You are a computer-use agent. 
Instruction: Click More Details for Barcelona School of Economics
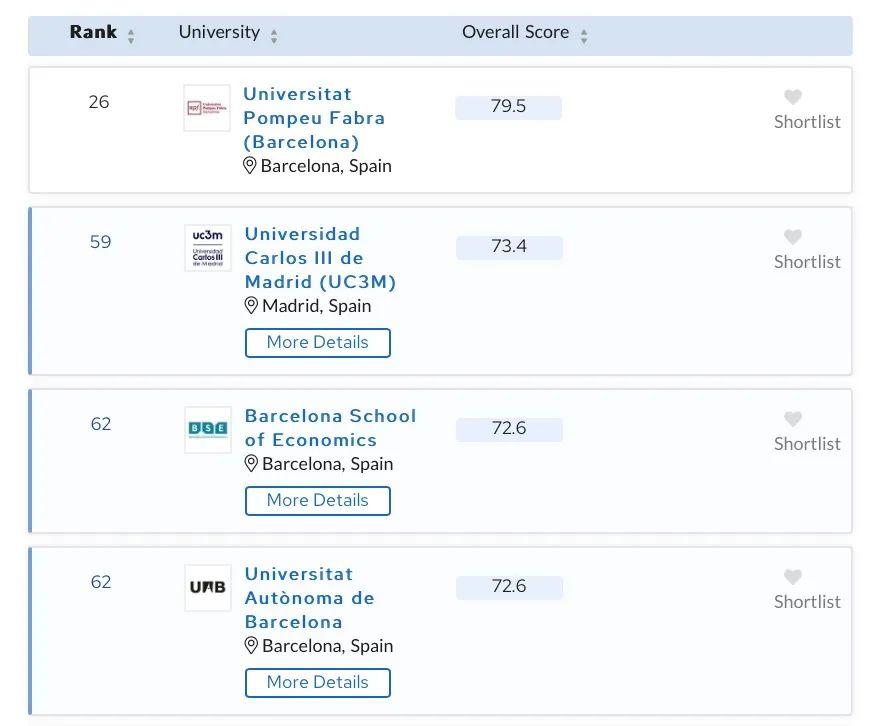[x=317, y=500]
